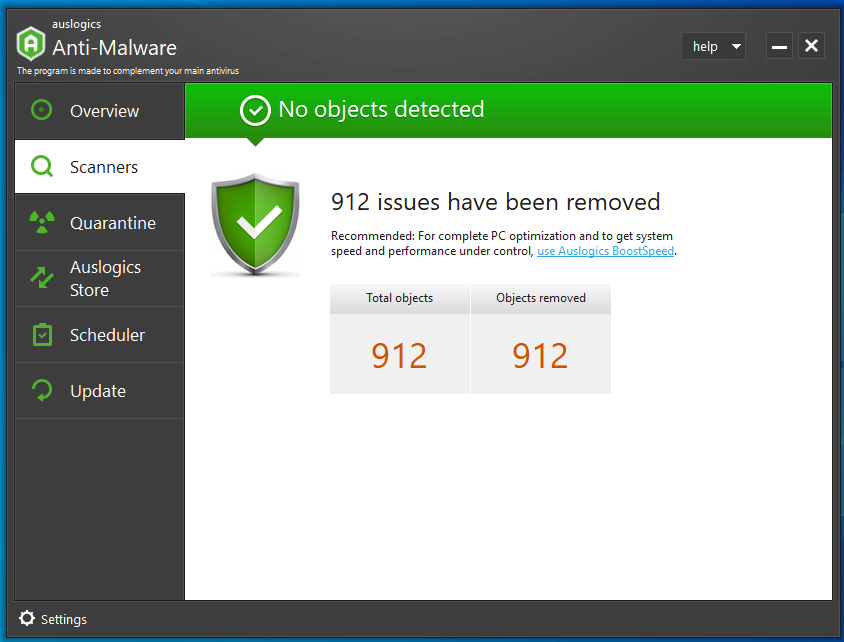Click the circled checkmark in the banner
Viewport: 844px width, 642px height.
pyautogui.click(x=255, y=110)
